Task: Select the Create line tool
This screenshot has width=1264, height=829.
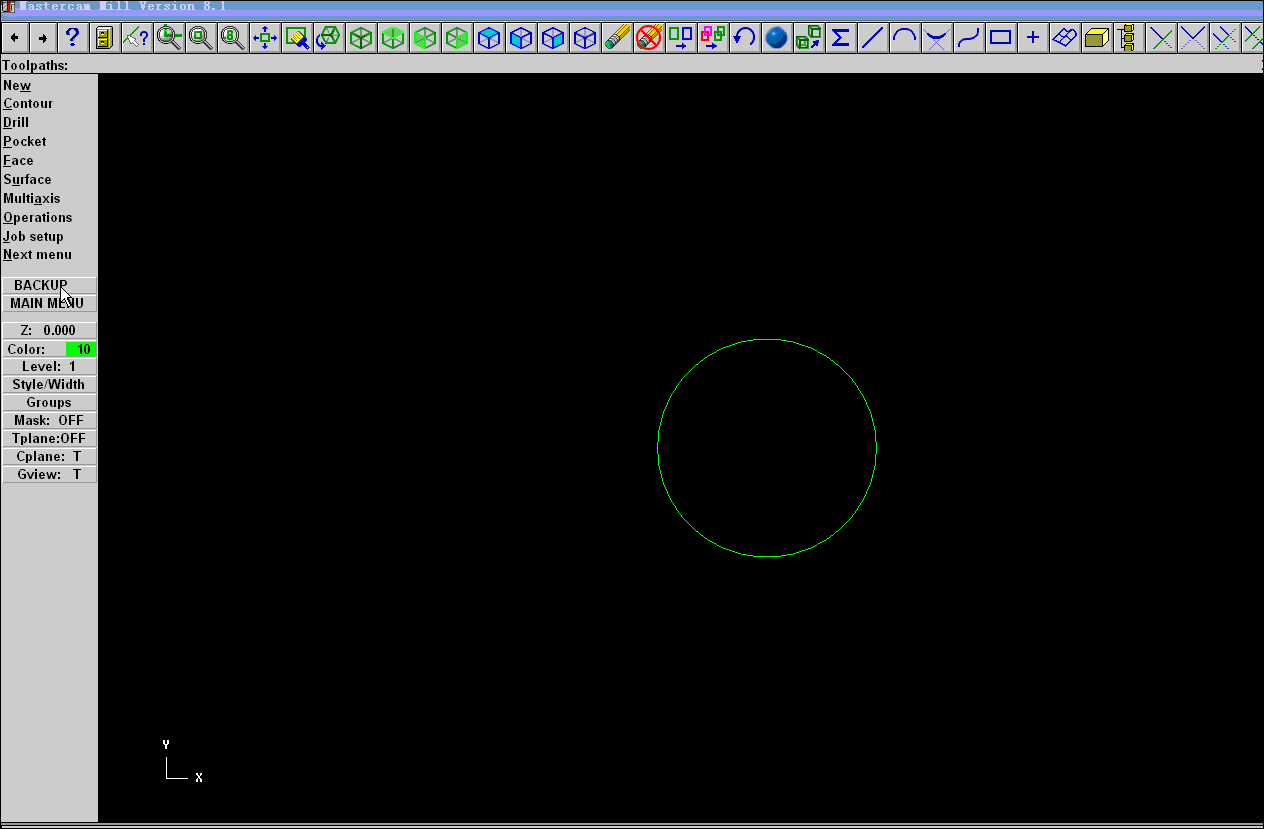Action: point(872,38)
